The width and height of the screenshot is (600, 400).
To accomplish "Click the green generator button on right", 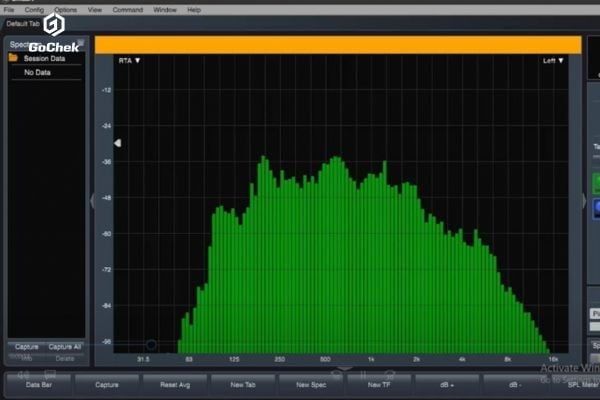I will click(x=596, y=183).
